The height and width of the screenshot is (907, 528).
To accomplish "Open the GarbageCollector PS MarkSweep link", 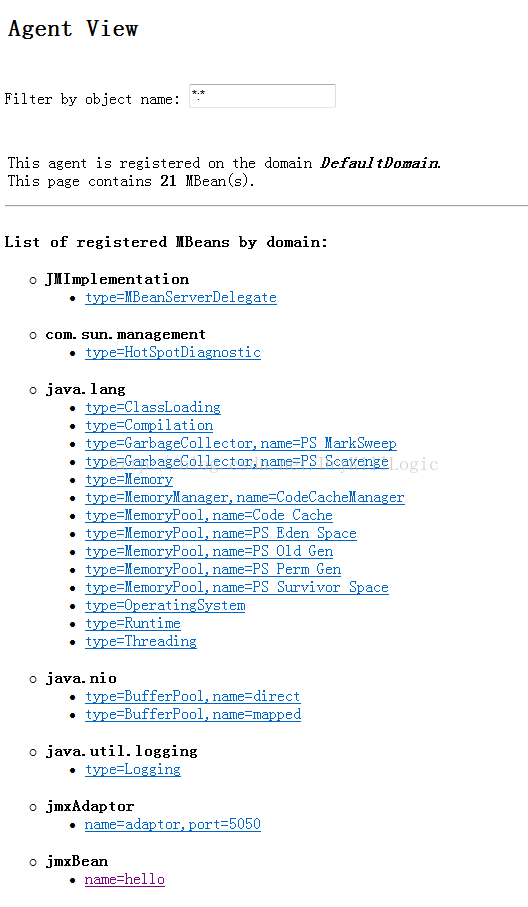I will [x=241, y=443].
